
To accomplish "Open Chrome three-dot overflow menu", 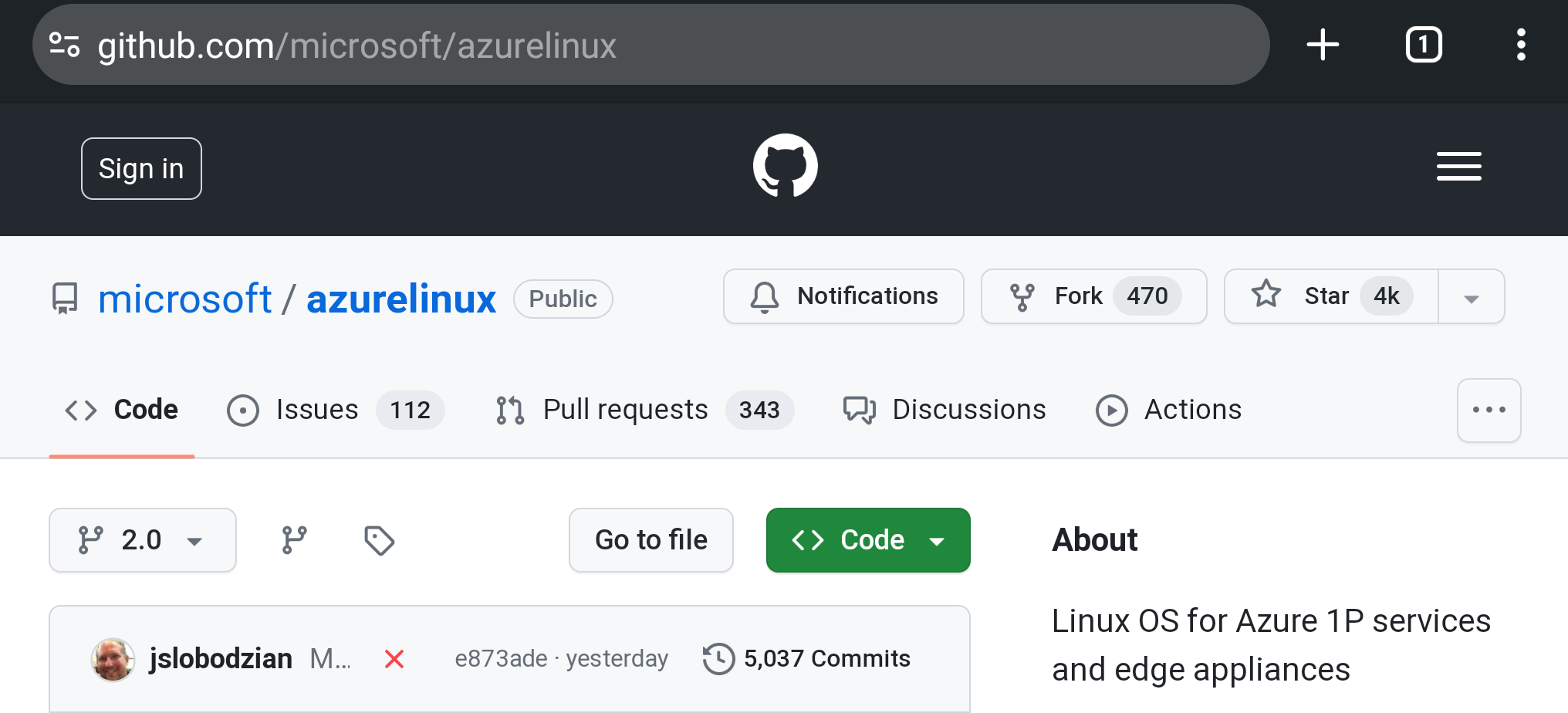I will pos(1520,45).
